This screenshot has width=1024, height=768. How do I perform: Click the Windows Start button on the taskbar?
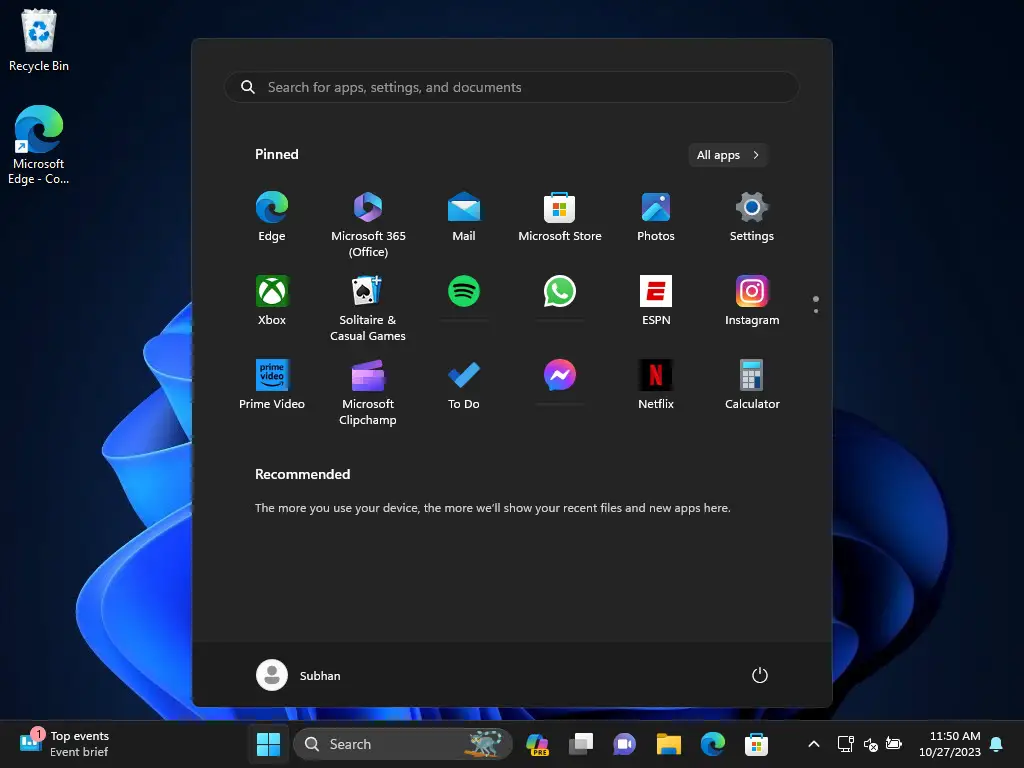click(268, 744)
